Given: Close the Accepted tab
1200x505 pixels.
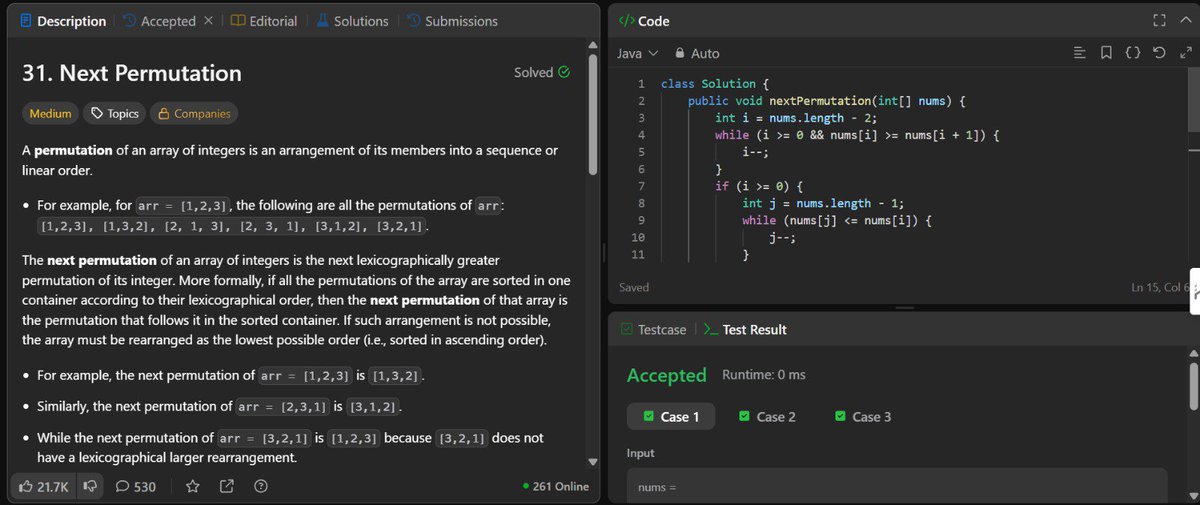Looking at the screenshot, I should click(x=208, y=21).
